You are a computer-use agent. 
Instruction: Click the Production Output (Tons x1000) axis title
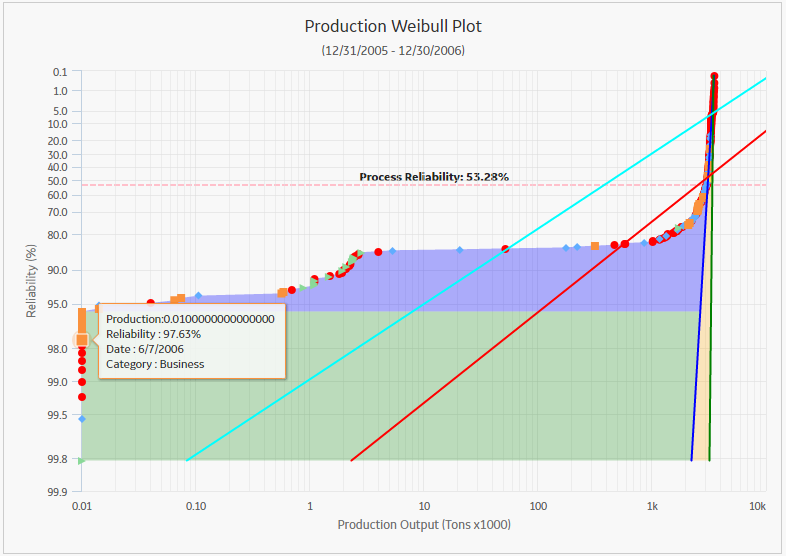424,524
